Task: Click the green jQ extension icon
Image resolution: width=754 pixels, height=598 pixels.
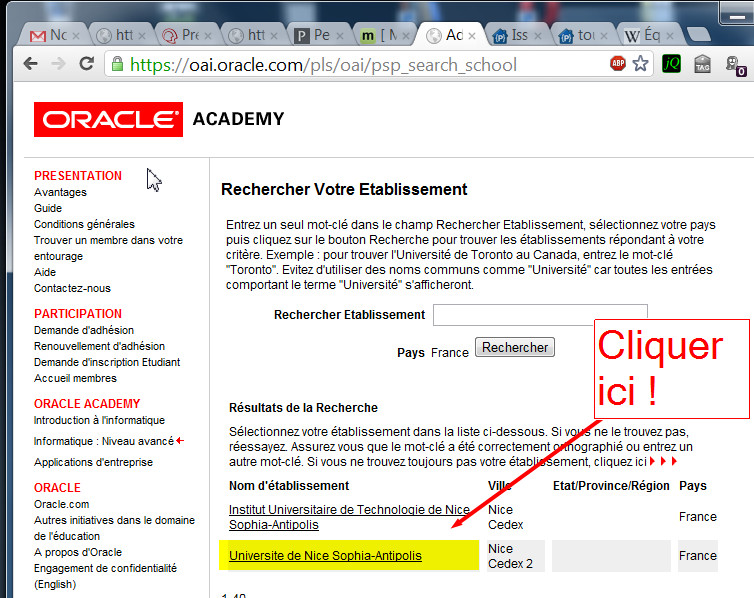Action: tap(671, 63)
